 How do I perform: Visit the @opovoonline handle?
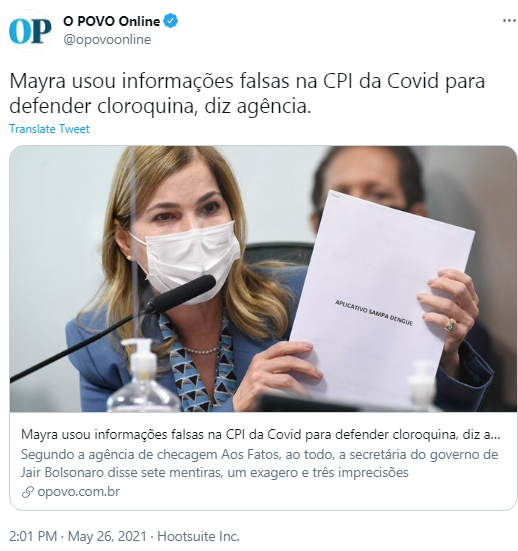(x=107, y=39)
